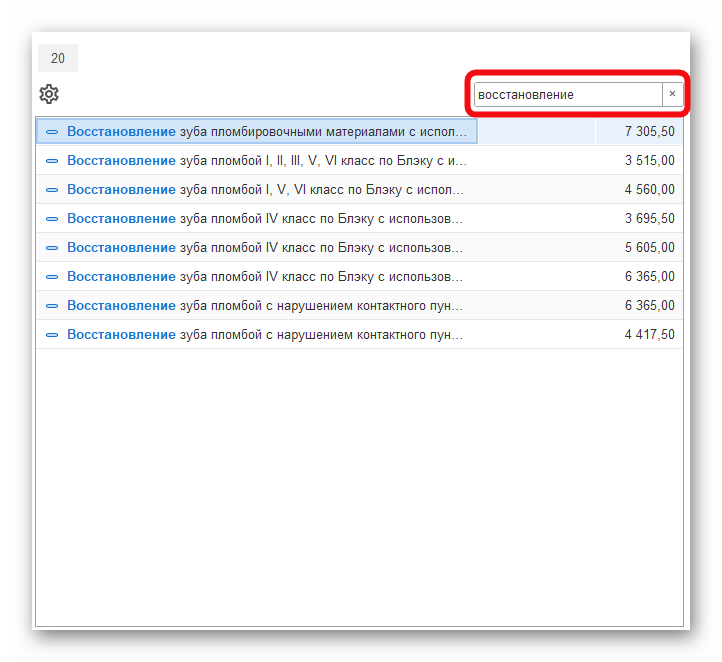The width and height of the screenshot is (722, 662).
Task: Click the dash icon of the 3 515,00 row
Action: point(52,161)
